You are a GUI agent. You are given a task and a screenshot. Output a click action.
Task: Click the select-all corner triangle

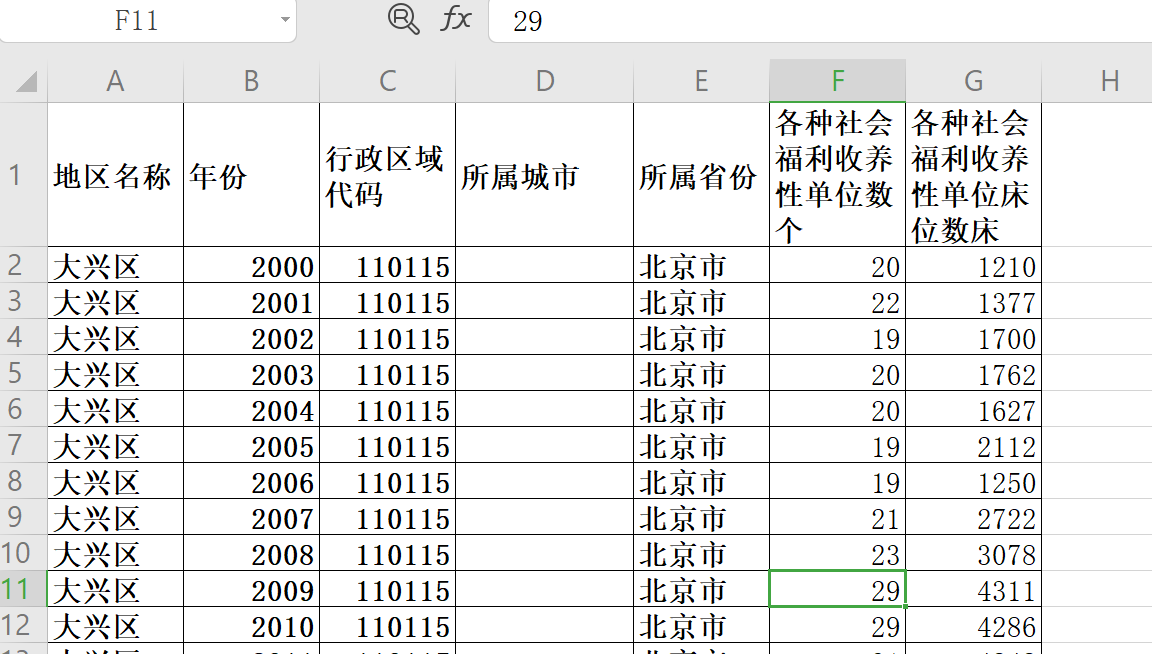(26, 81)
